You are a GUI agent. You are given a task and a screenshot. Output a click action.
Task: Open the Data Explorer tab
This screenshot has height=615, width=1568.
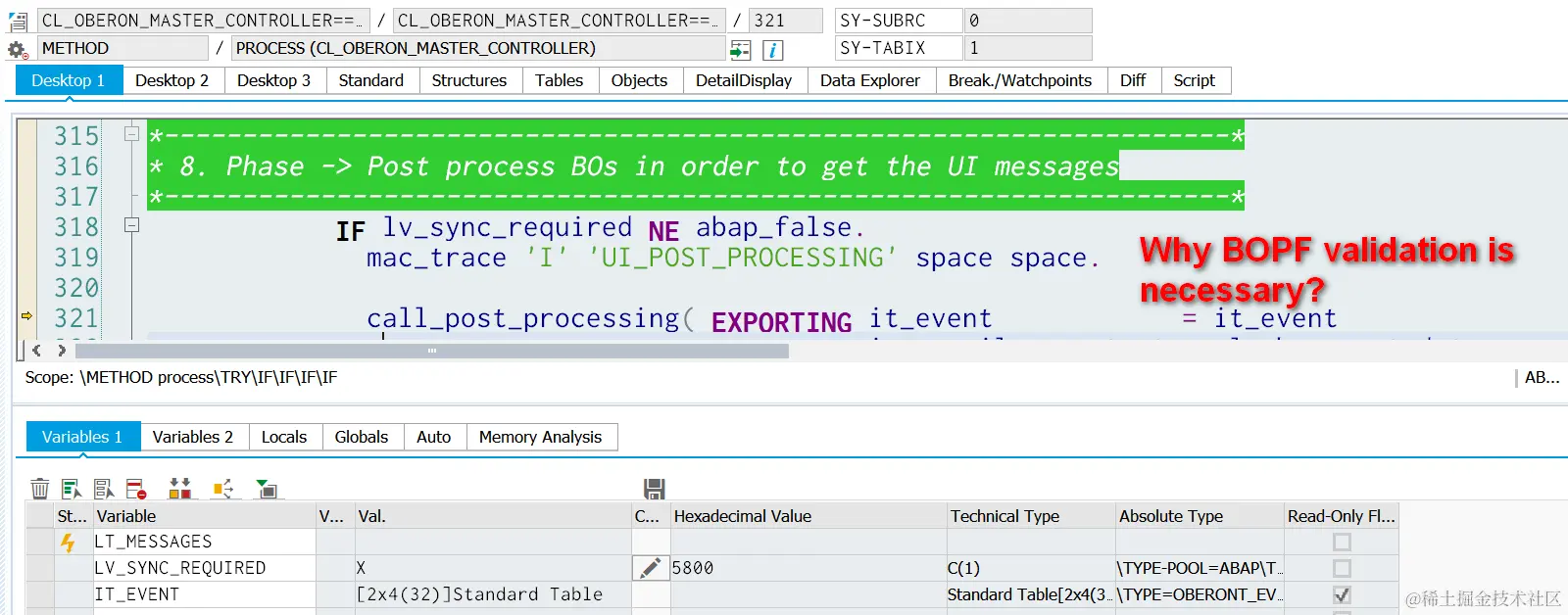(870, 80)
